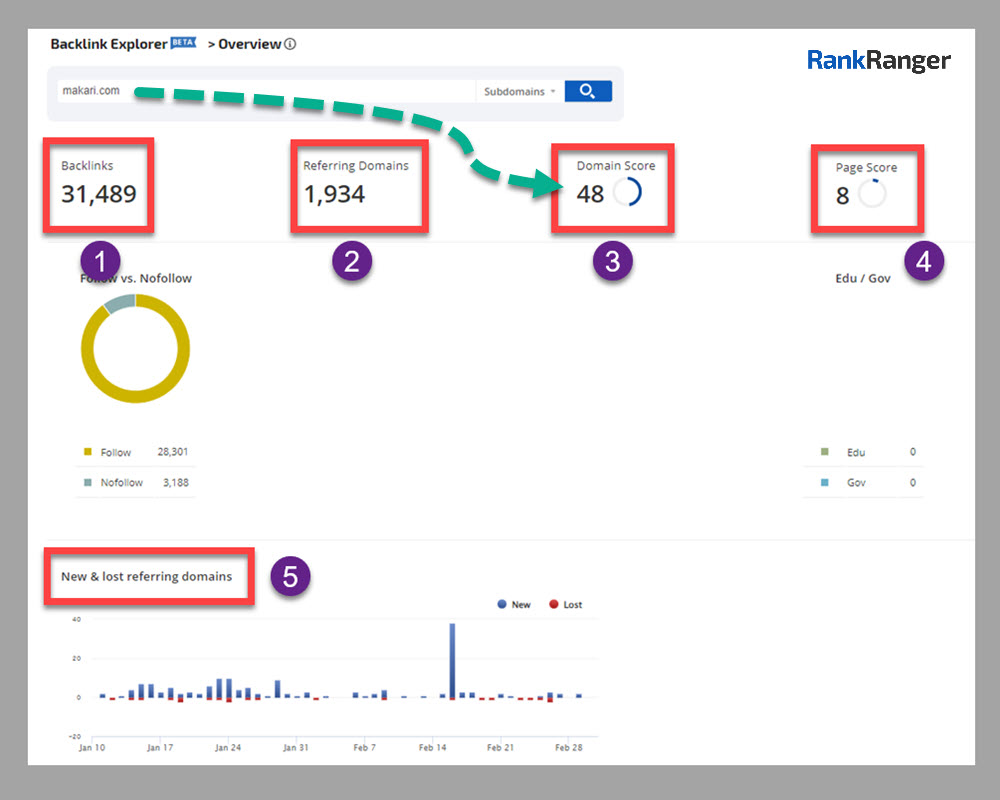The width and height of the screenshot is (1000, 800).
Task: Click the Page Score circular gauge
Action: click(x=872, y=194)
